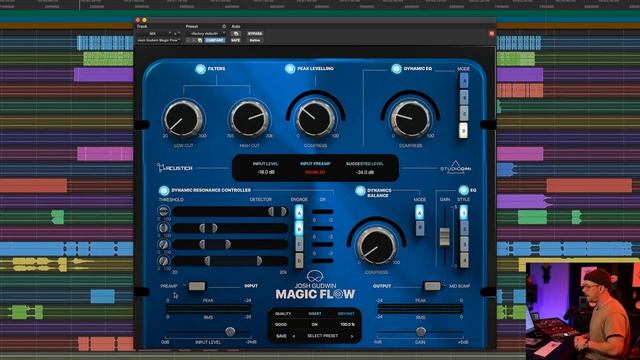Click second band threshold mini knob
Screen dimensions: 640x360
tap(163, 228)
